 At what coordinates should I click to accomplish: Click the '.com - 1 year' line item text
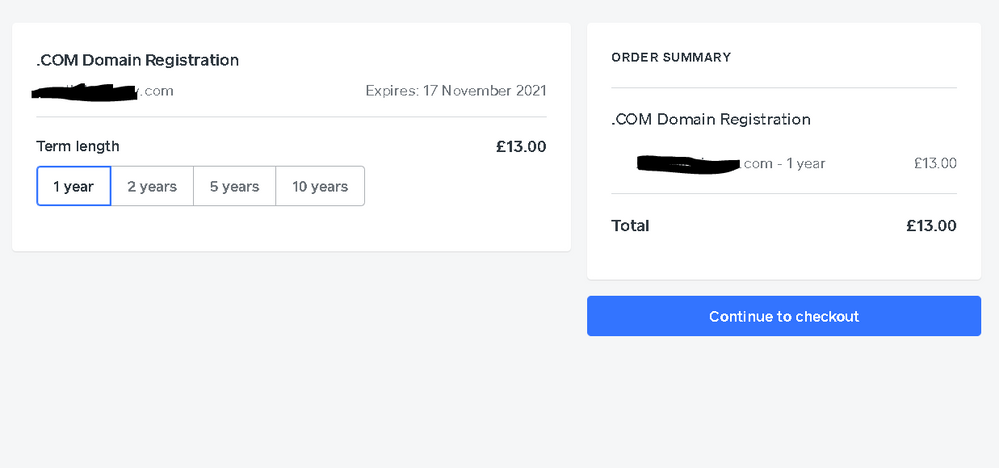784,163
